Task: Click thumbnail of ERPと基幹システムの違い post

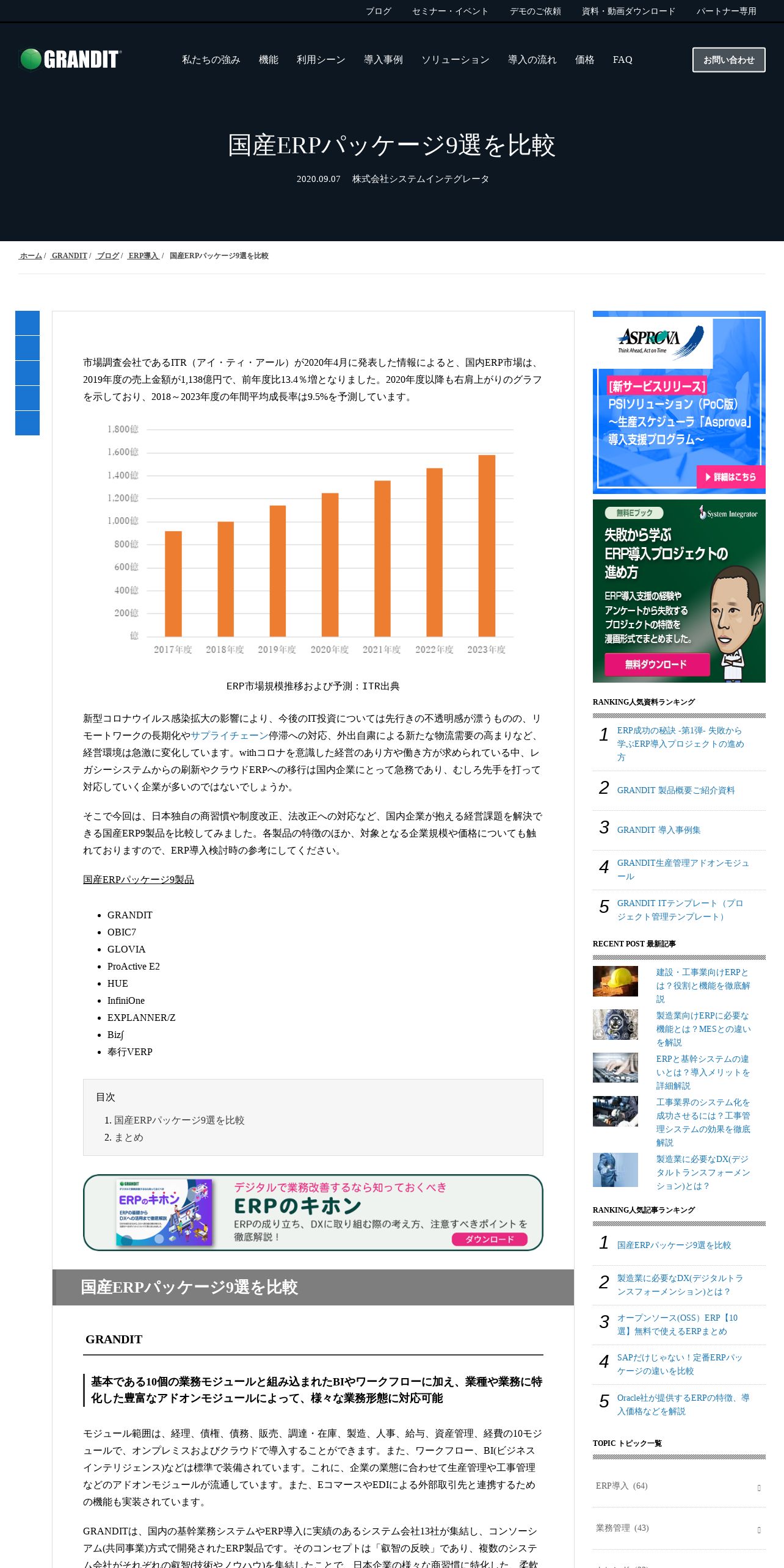Action: coord(615,1068)
